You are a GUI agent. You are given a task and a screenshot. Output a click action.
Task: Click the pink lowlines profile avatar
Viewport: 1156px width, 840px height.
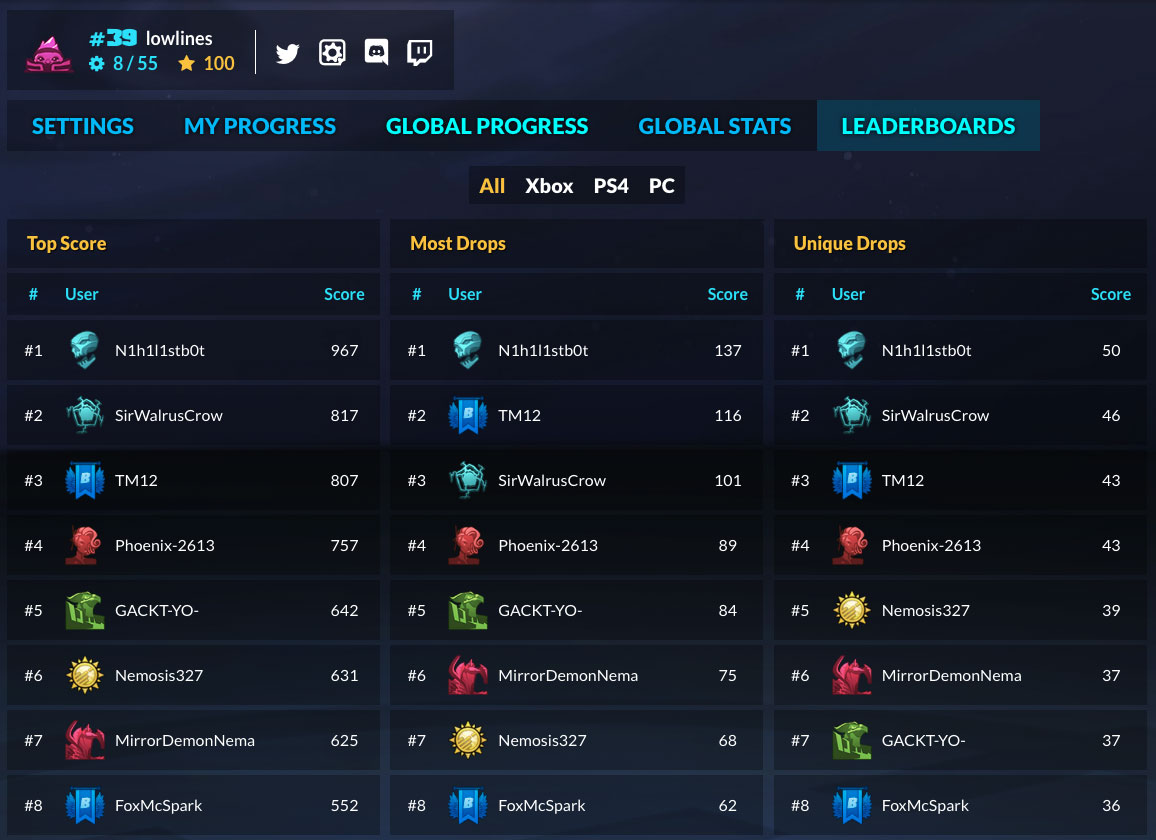click(48, 53)
